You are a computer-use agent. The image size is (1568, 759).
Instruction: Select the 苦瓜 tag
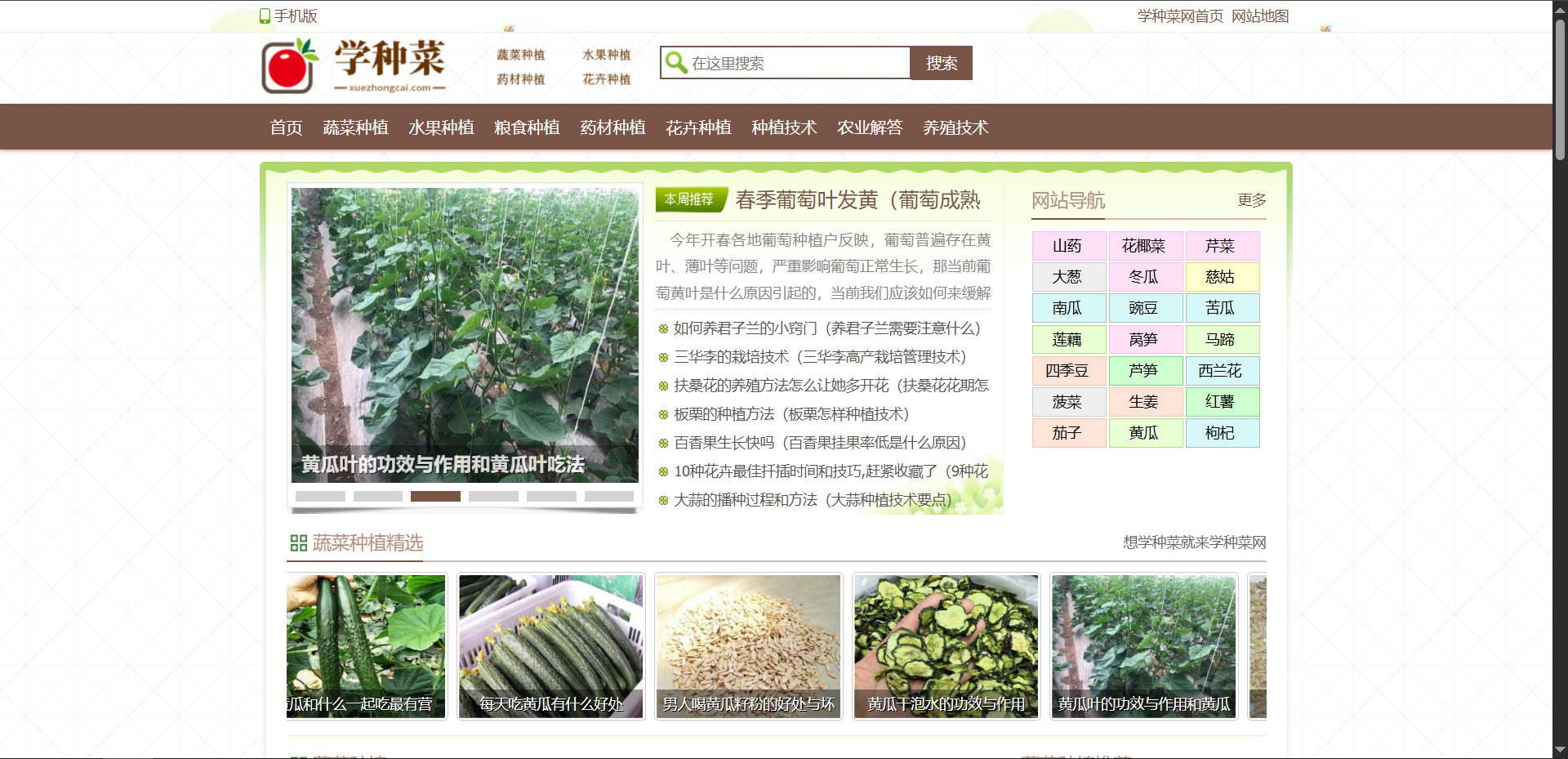pyautogui.click(x=1223, y=308)
